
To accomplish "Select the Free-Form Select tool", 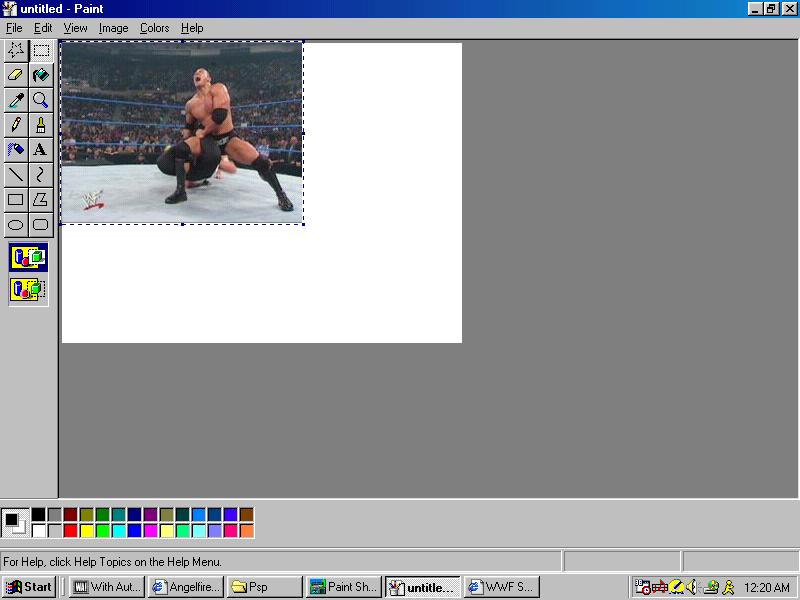I will pos(16,49).
